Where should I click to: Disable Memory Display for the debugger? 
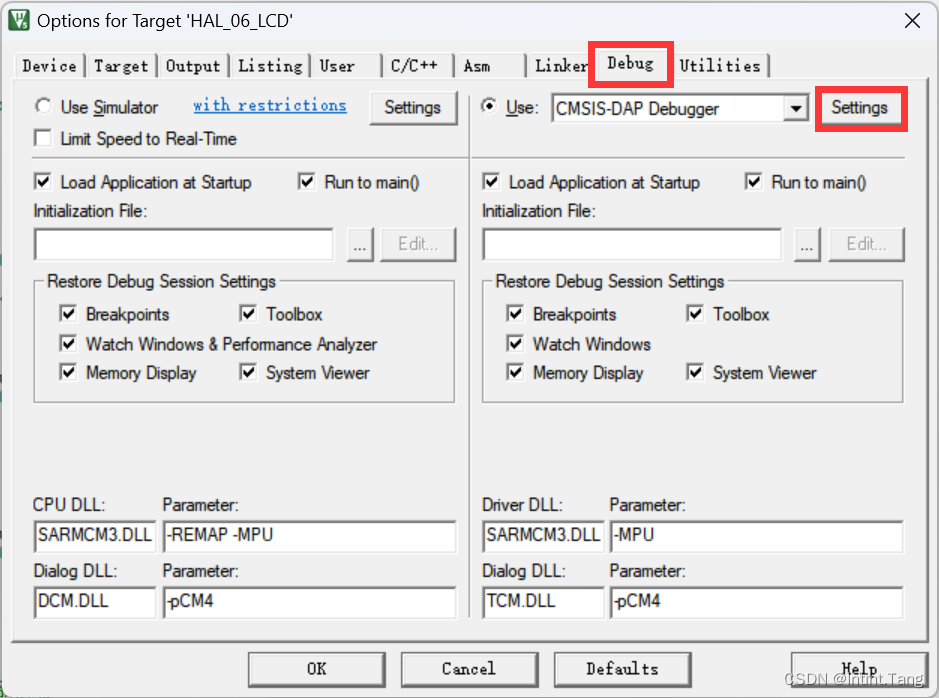pos(514,373)
